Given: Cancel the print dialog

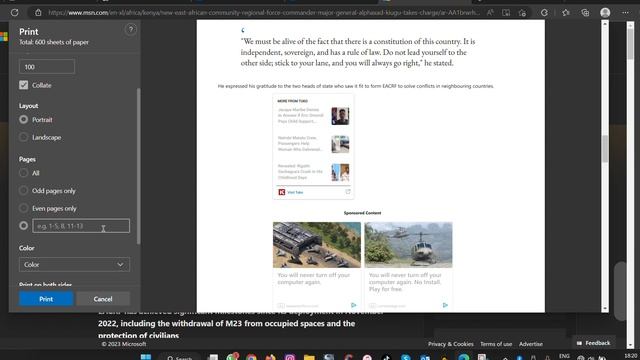Looking at the screenshot, I should (103, 299).
